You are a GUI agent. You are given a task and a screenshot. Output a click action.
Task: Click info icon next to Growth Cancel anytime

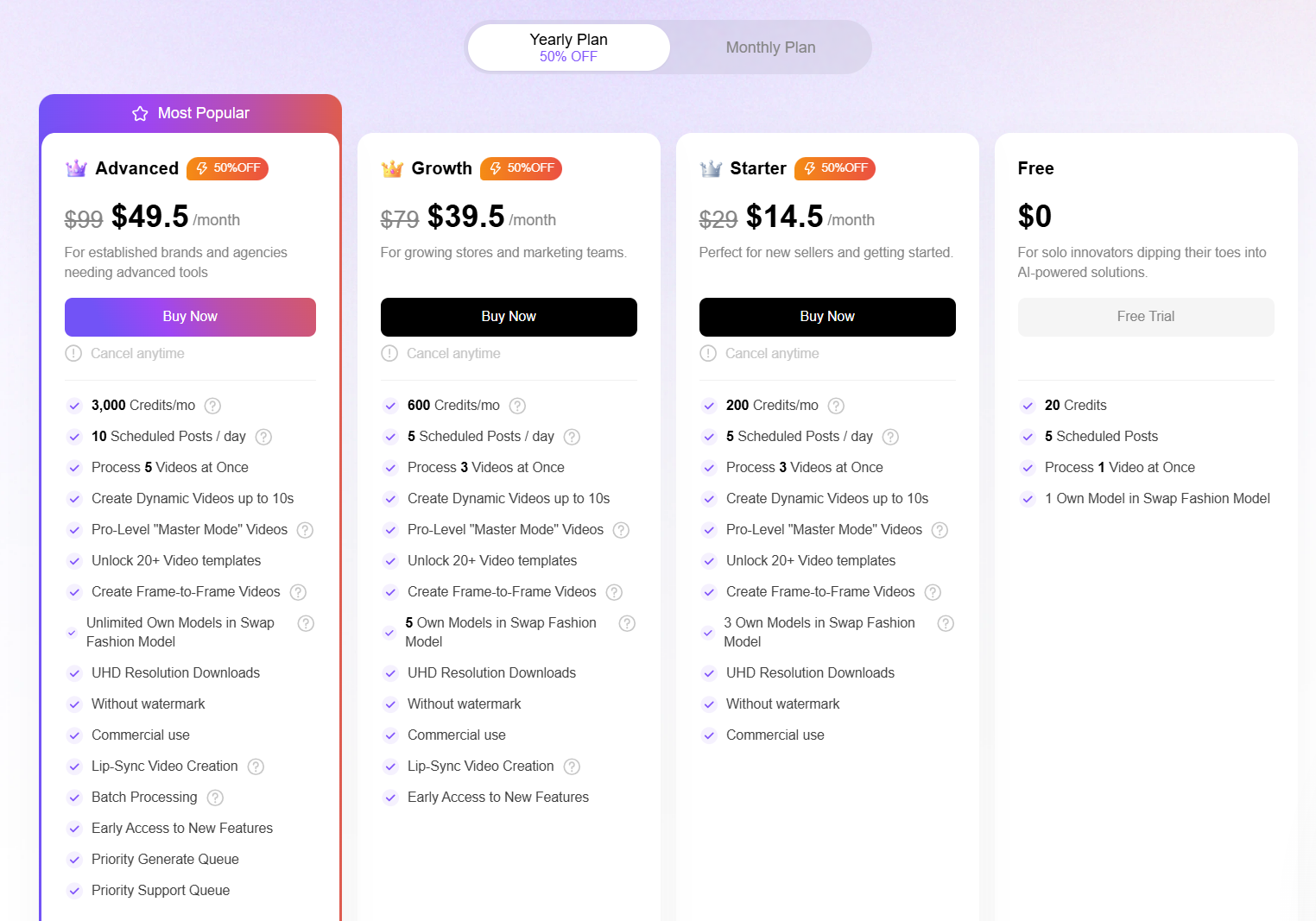(390, 354)
